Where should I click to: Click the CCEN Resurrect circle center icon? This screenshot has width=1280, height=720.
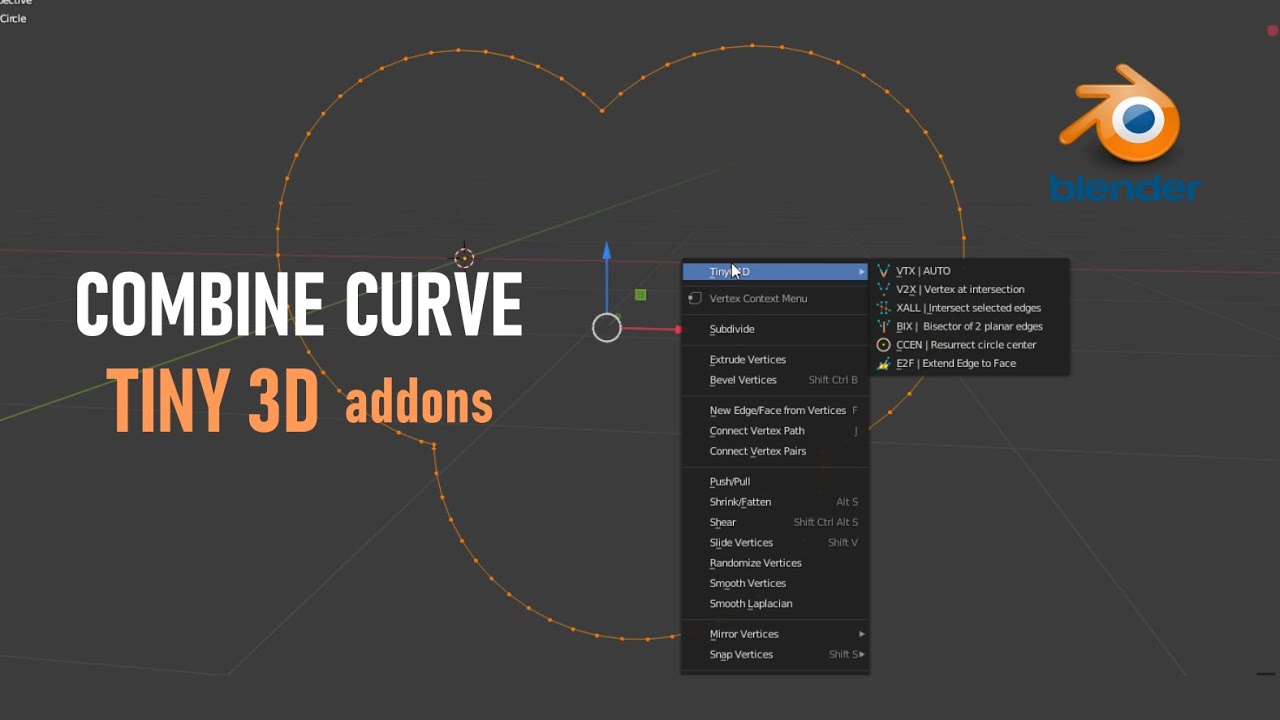click(x=883, y=345)
